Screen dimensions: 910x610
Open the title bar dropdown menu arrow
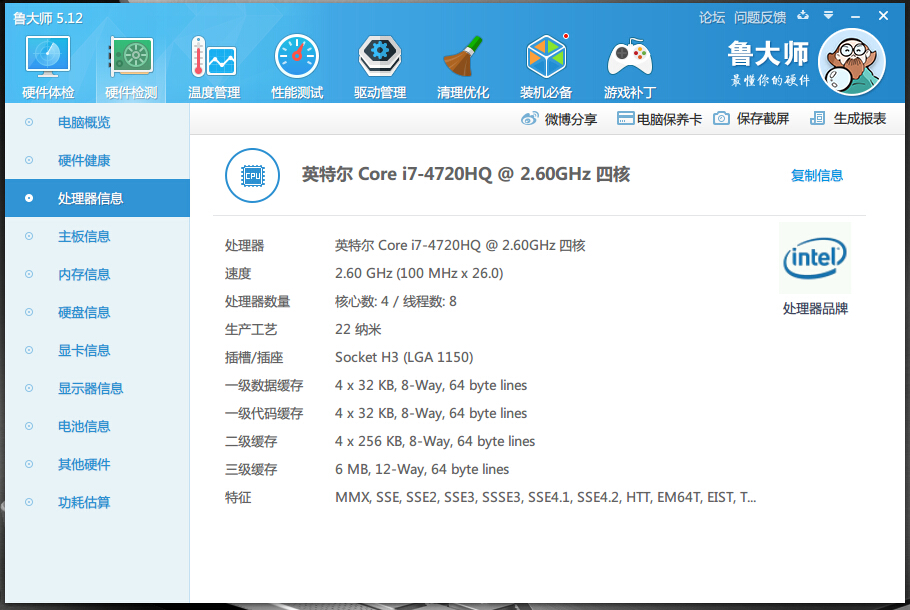828,16
